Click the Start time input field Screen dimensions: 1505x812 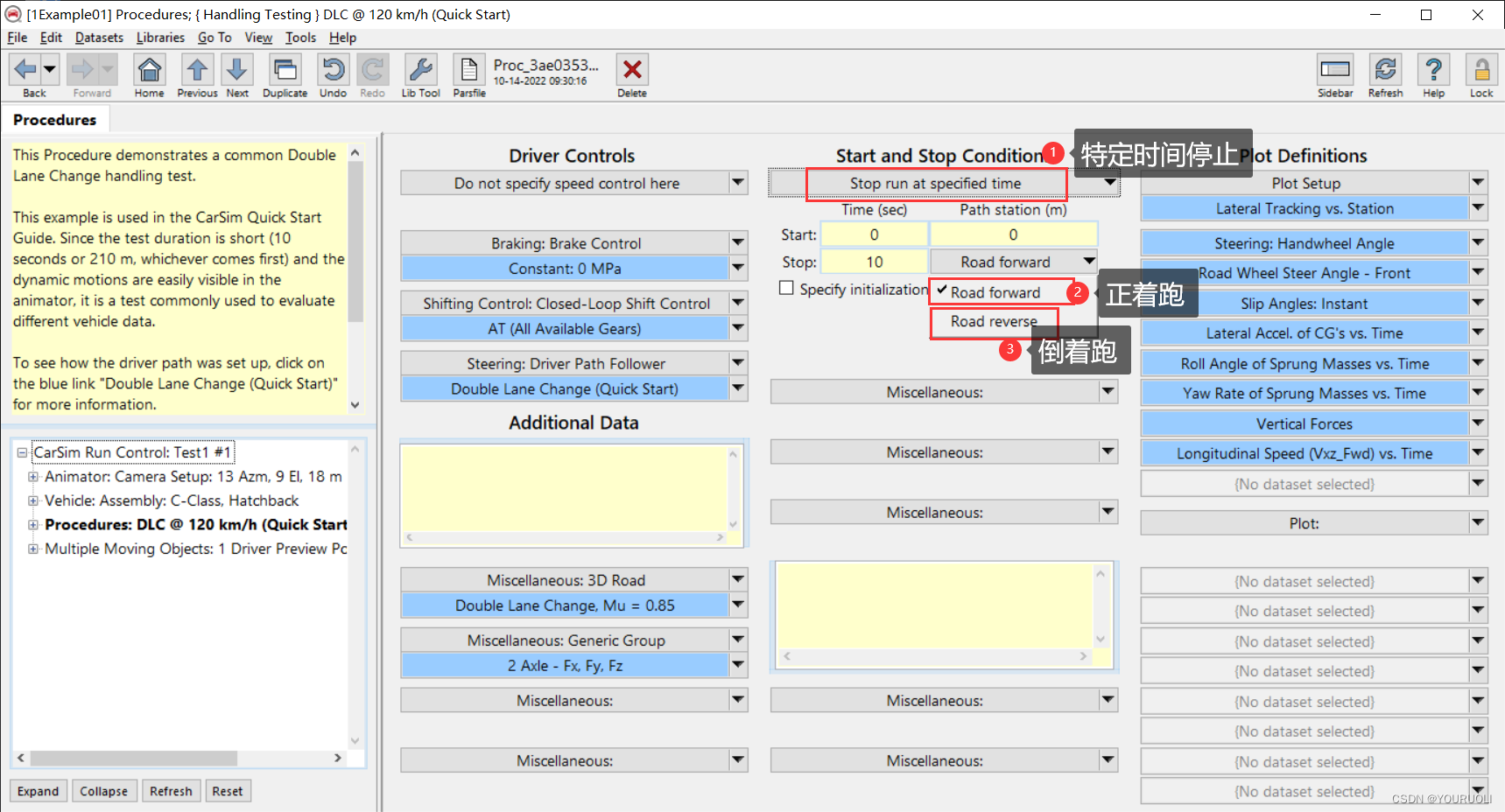(874, 234)
